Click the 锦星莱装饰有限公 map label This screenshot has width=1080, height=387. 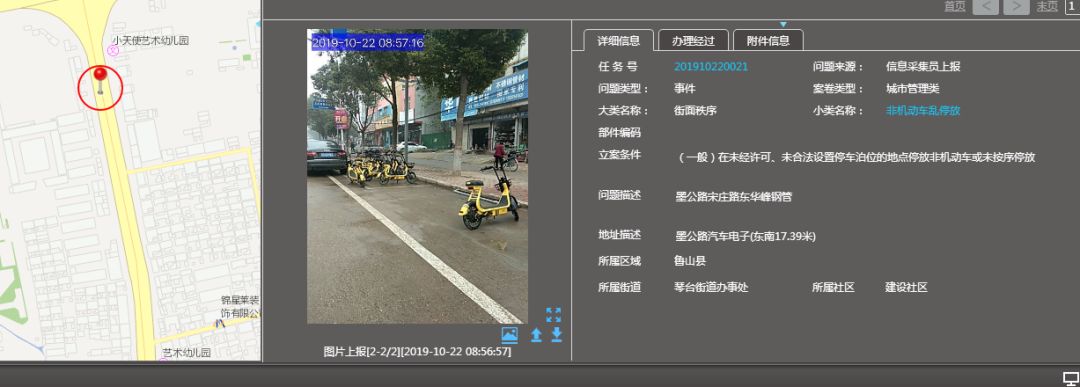coord(240,306)
